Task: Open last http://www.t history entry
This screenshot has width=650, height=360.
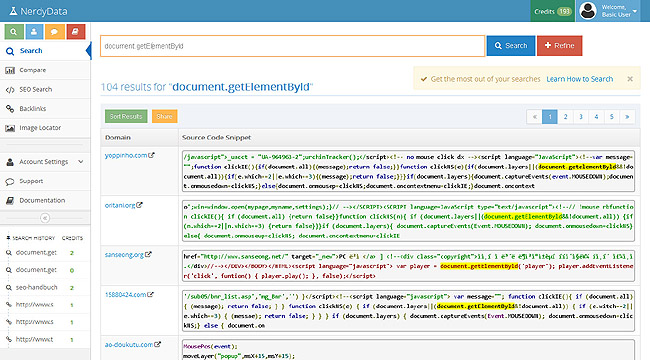Action: coord(34,339)
